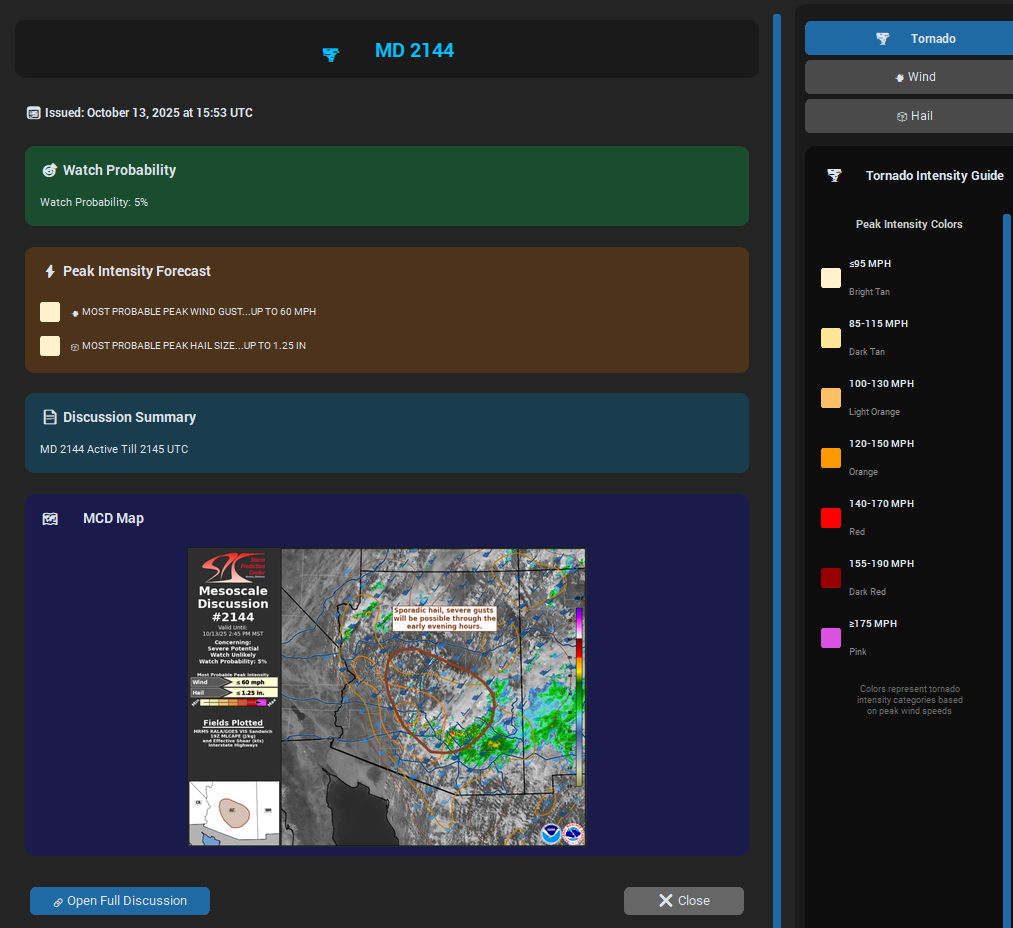Select the Pink ≥175 MPH swatch
This screenshot has width=1013, height=928.
[831, 638]
